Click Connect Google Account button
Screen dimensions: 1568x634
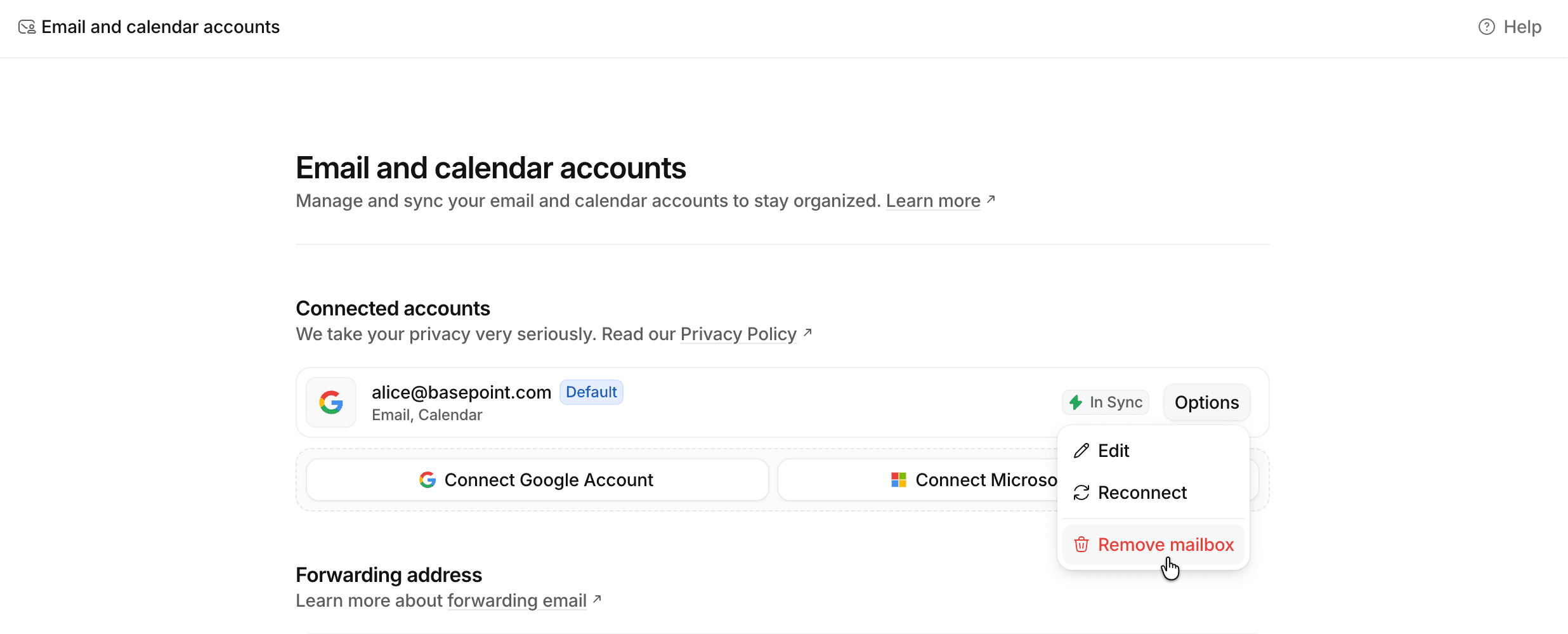click(537, 480)
